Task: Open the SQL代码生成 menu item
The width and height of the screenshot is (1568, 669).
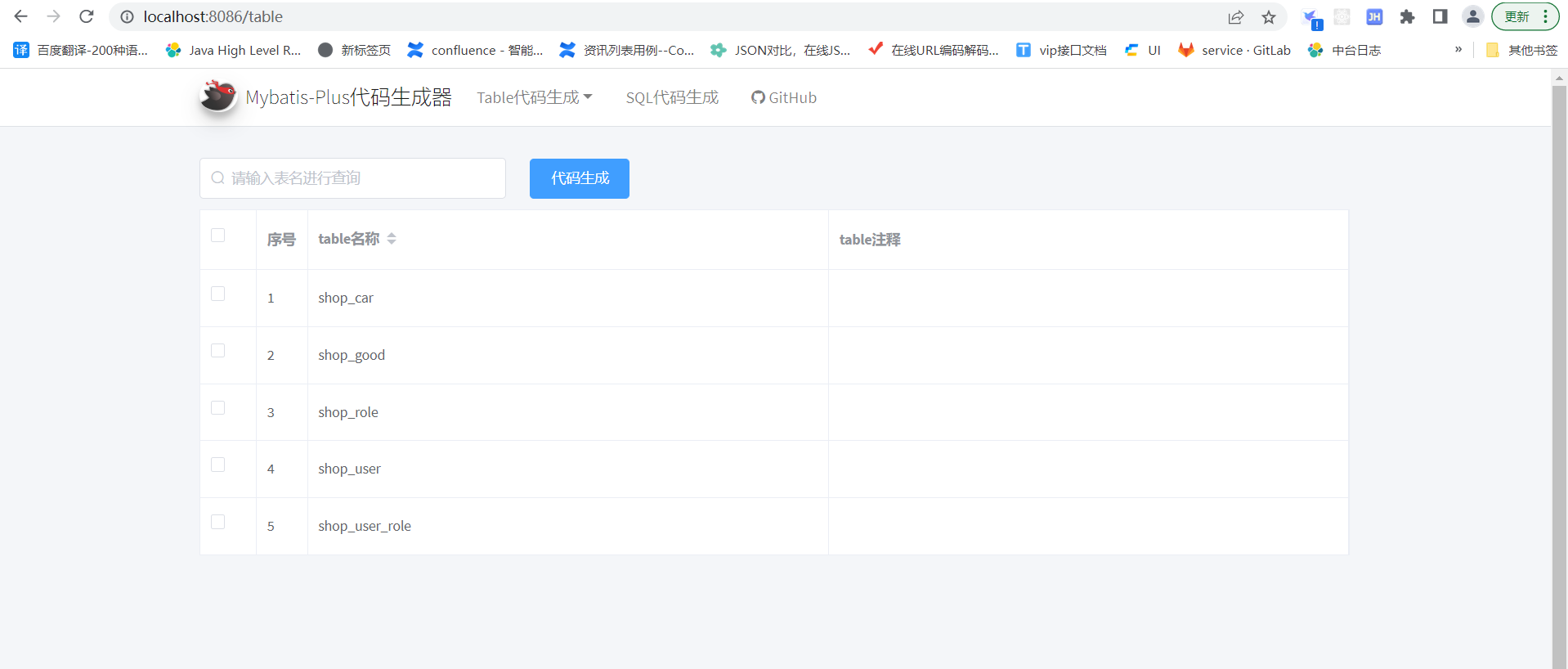Action: [672, 97]
